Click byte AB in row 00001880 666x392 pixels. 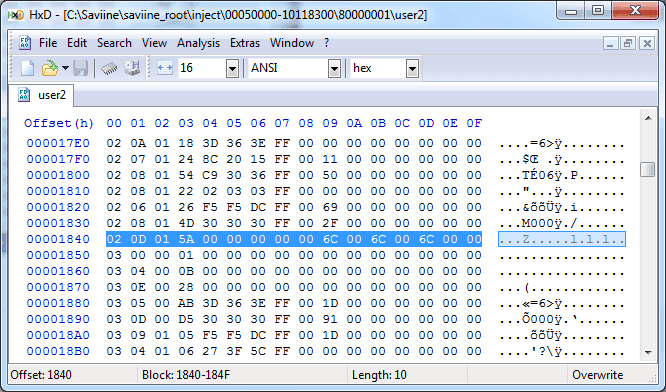pyautogui.click(x=186, y=303)
